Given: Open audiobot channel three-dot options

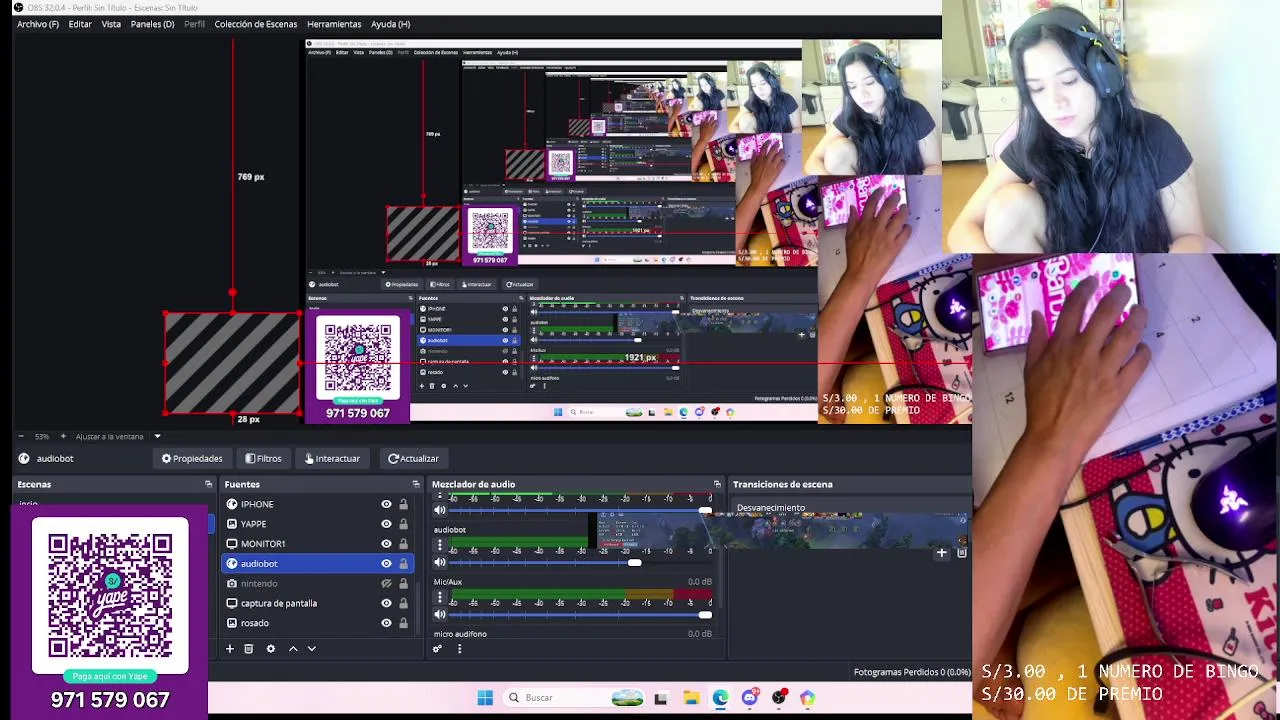Looking at the screenshot, I should click(x=439, y=545).
